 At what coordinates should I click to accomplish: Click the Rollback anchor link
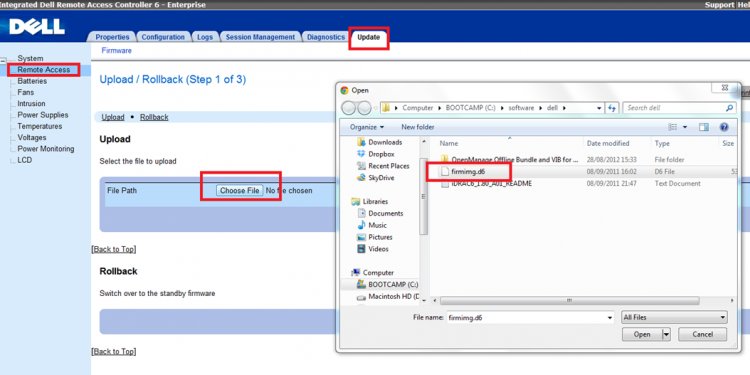pos(154,117)
